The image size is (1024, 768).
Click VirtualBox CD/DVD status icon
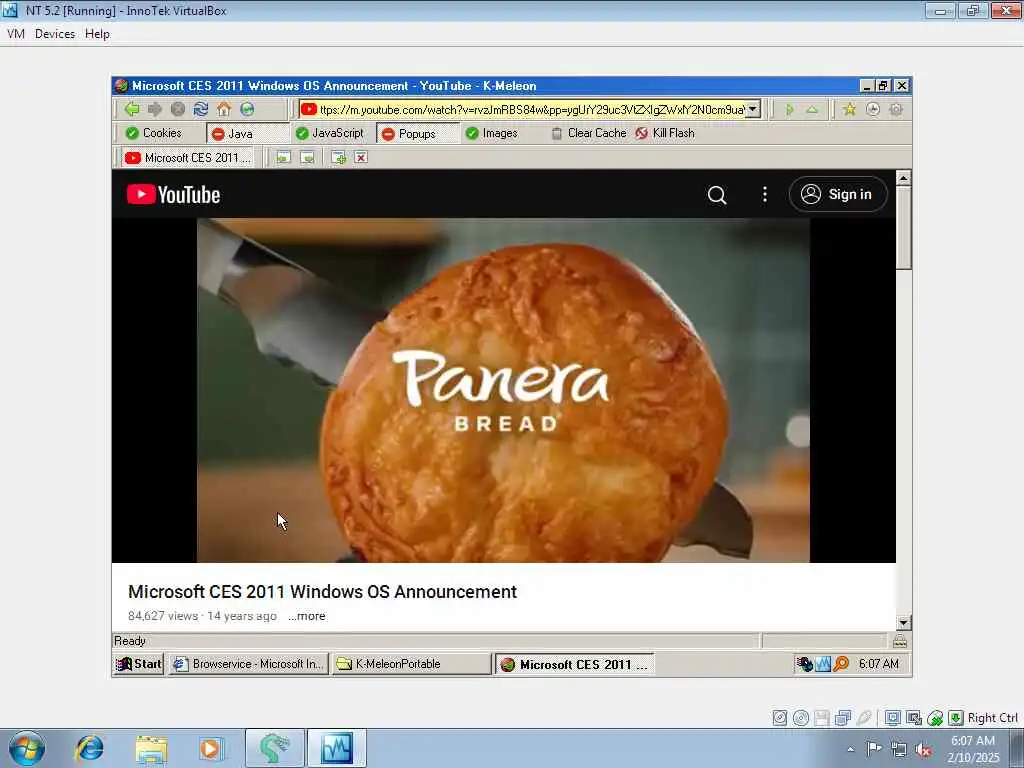(801, 718)
